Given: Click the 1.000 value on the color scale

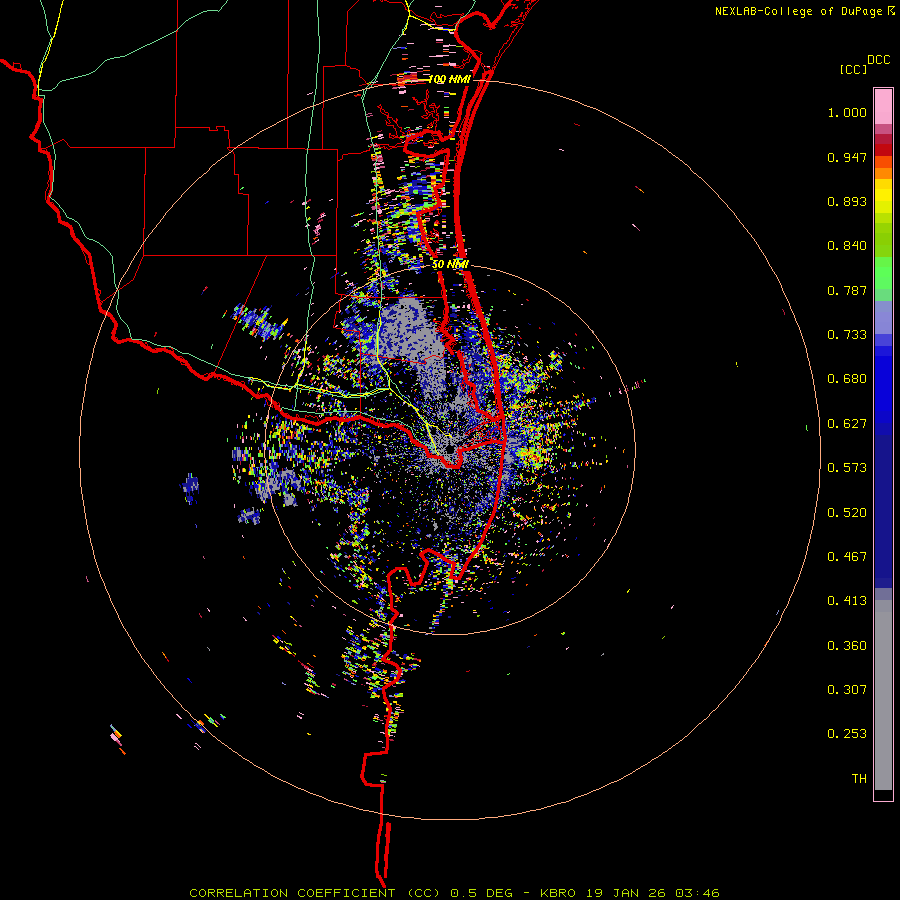Looking at the screenshot, I should coord(847,112).
